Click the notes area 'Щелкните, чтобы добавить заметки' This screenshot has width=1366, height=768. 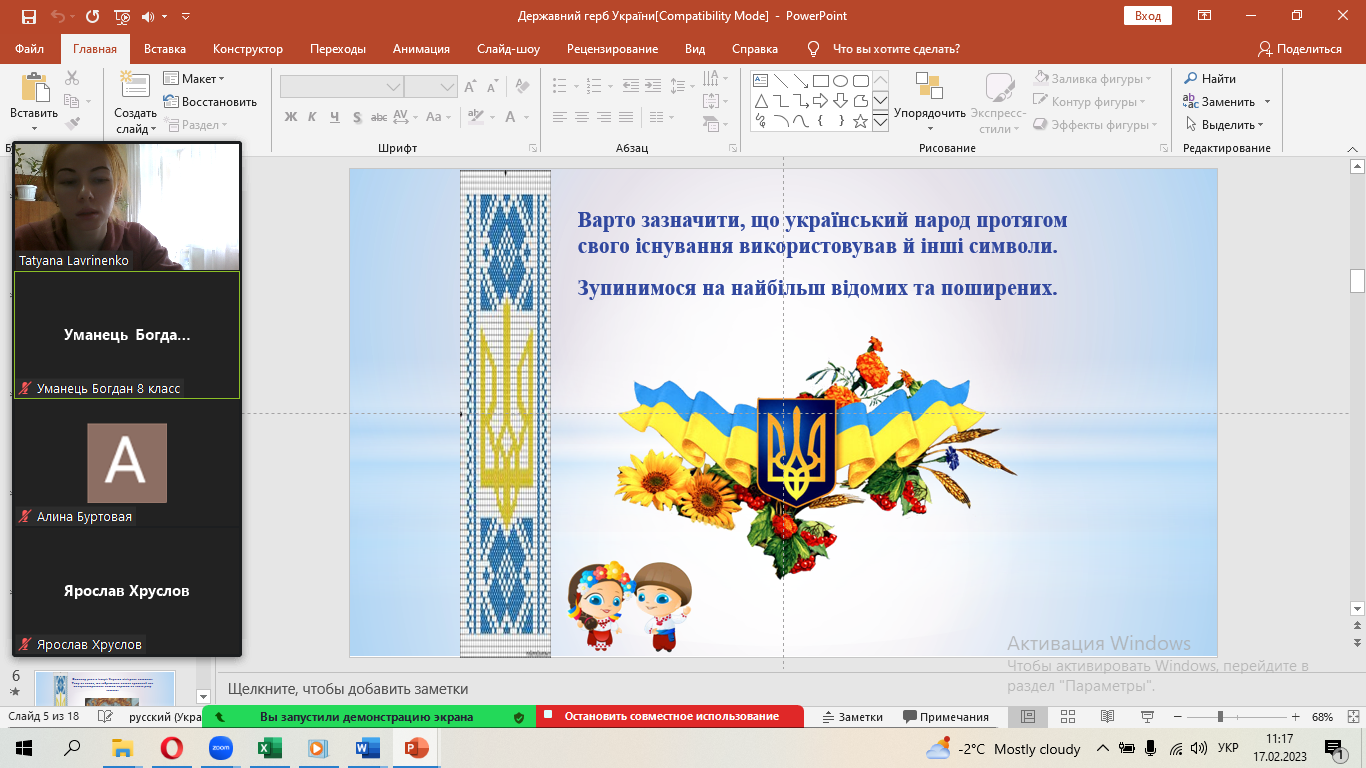(x=348, y=689)
